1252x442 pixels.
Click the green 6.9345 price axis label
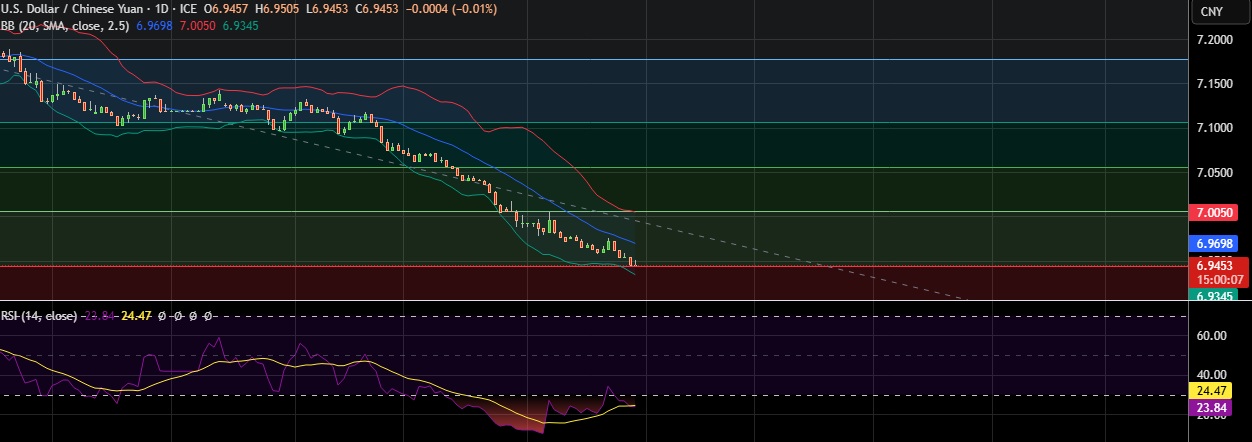click(1213, 296)
